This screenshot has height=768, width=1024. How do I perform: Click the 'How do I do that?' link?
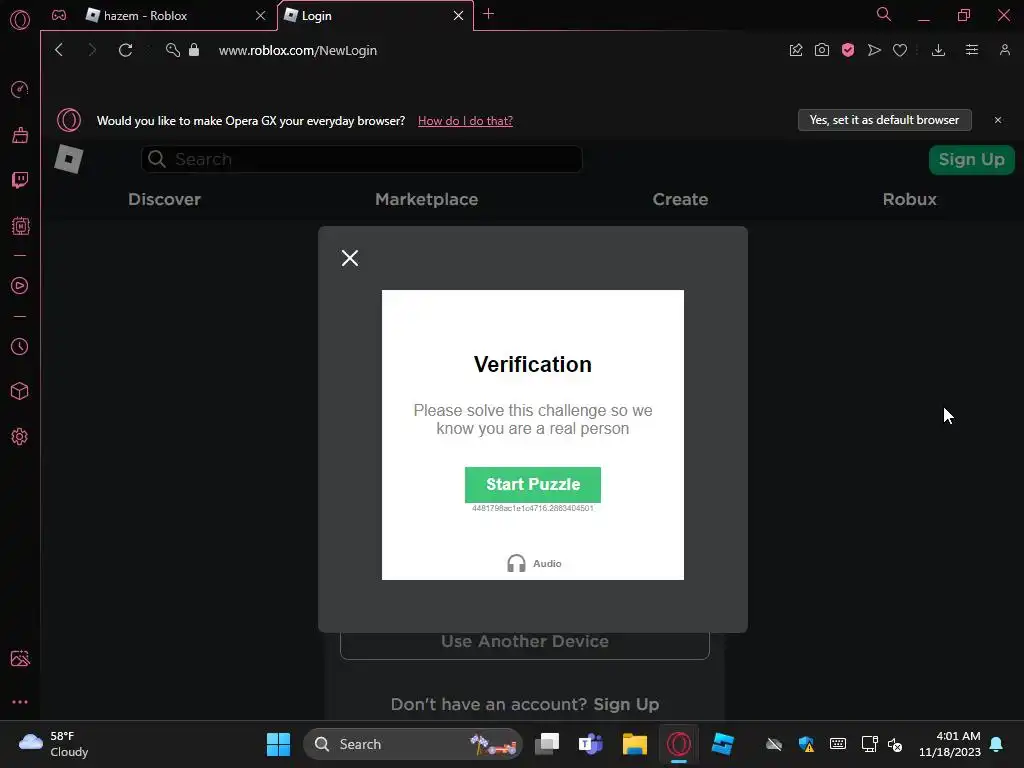coord(465,121)
